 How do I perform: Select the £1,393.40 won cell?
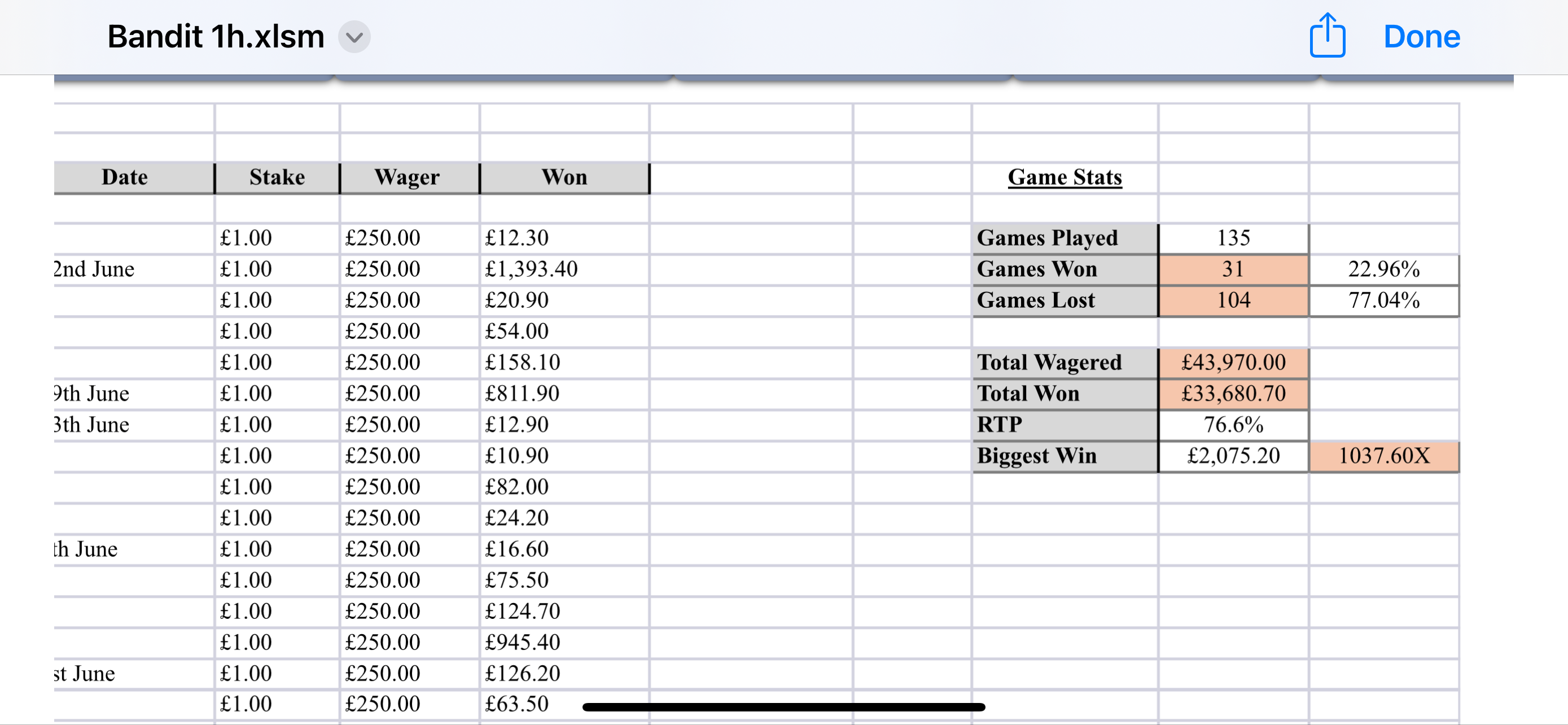[564, 269]
